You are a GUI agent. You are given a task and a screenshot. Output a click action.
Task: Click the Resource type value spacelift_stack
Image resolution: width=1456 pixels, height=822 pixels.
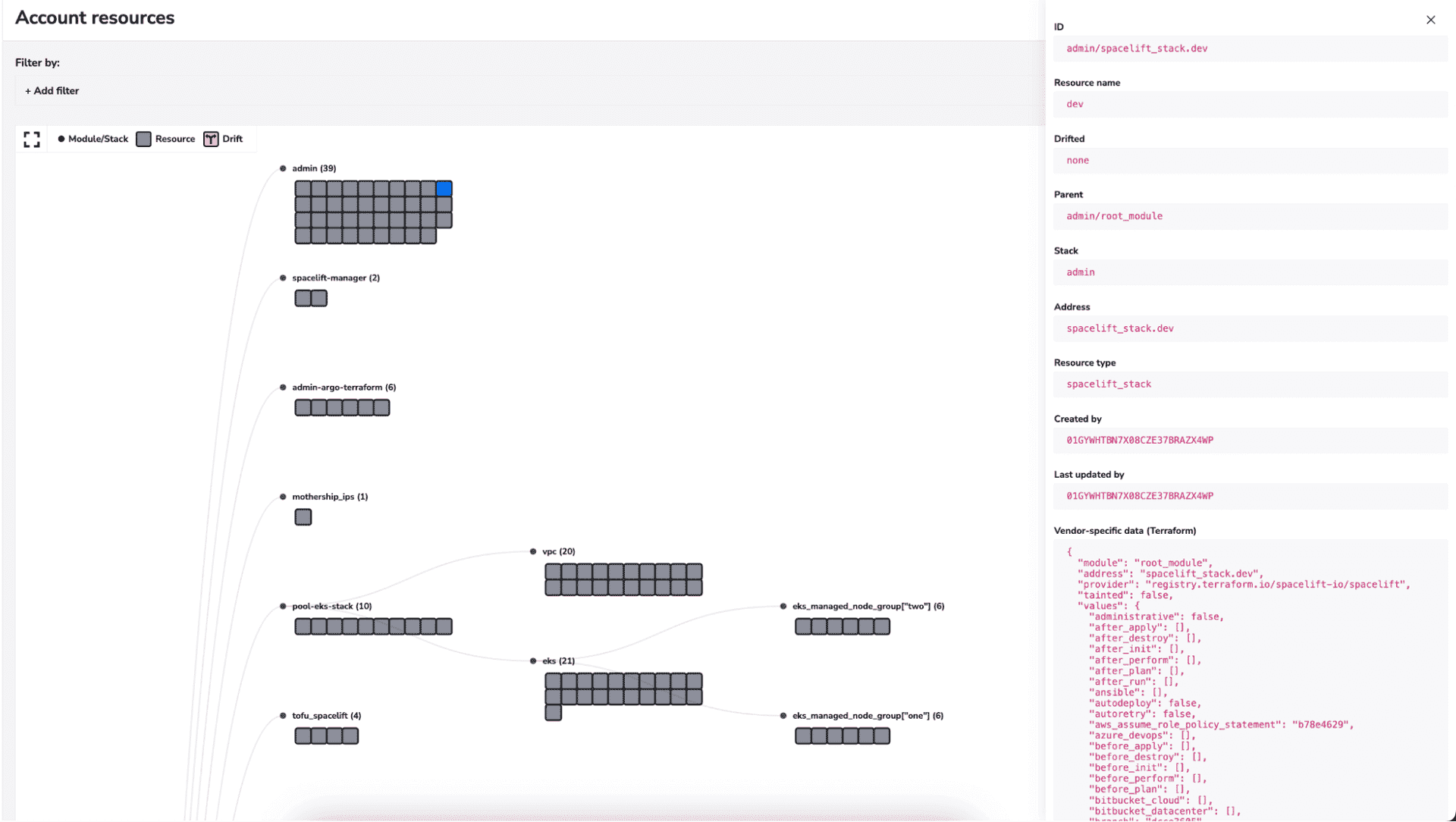click(x=1250, y=384)
